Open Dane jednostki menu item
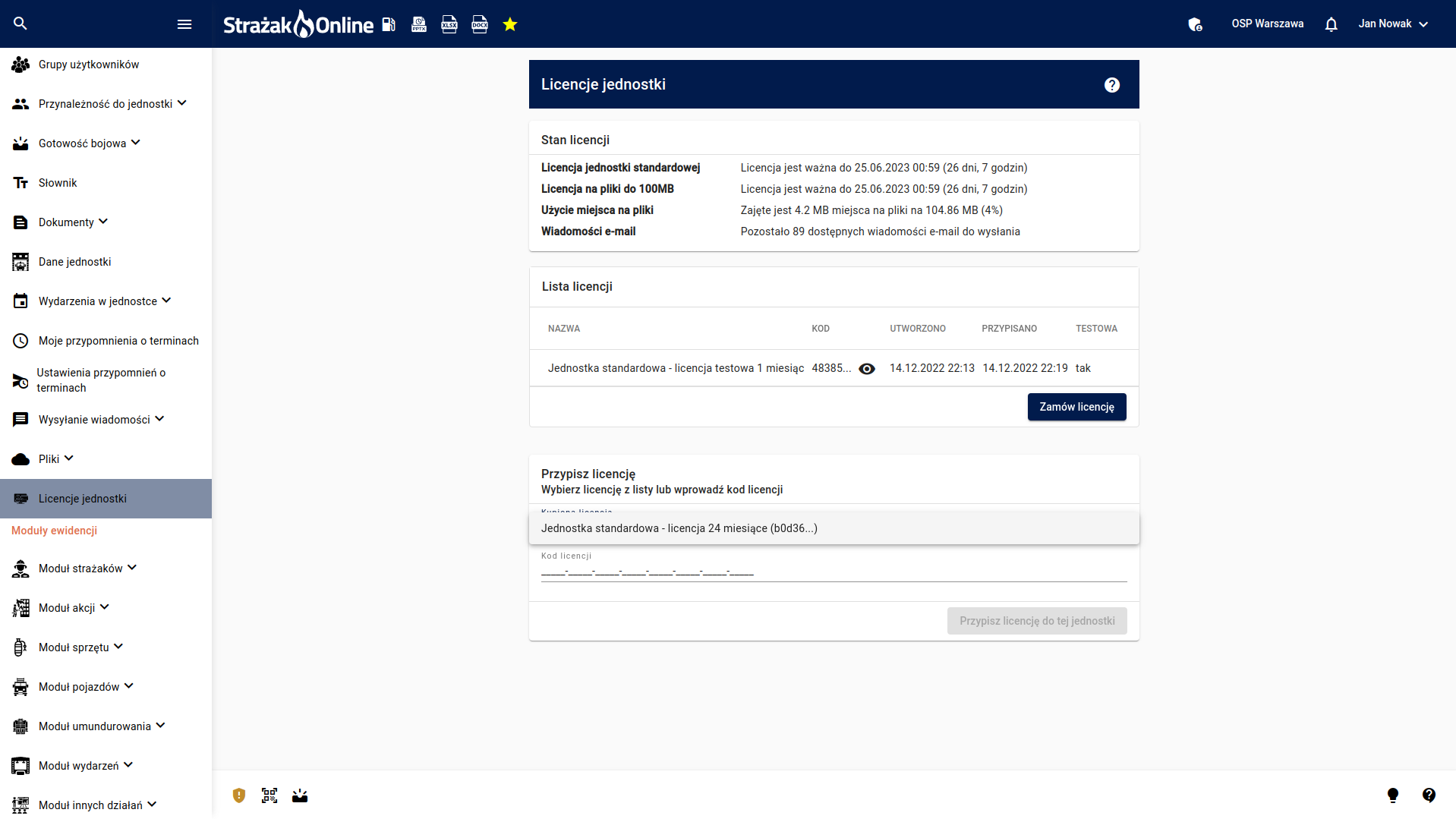The width and height of the screenshot is (1456, 819). 106,262
